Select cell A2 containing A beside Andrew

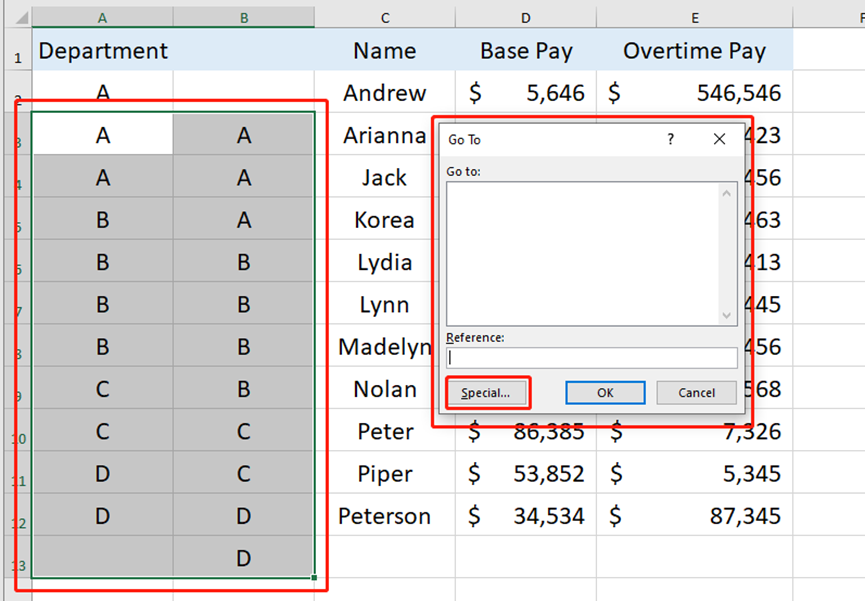tap(103, 92)
